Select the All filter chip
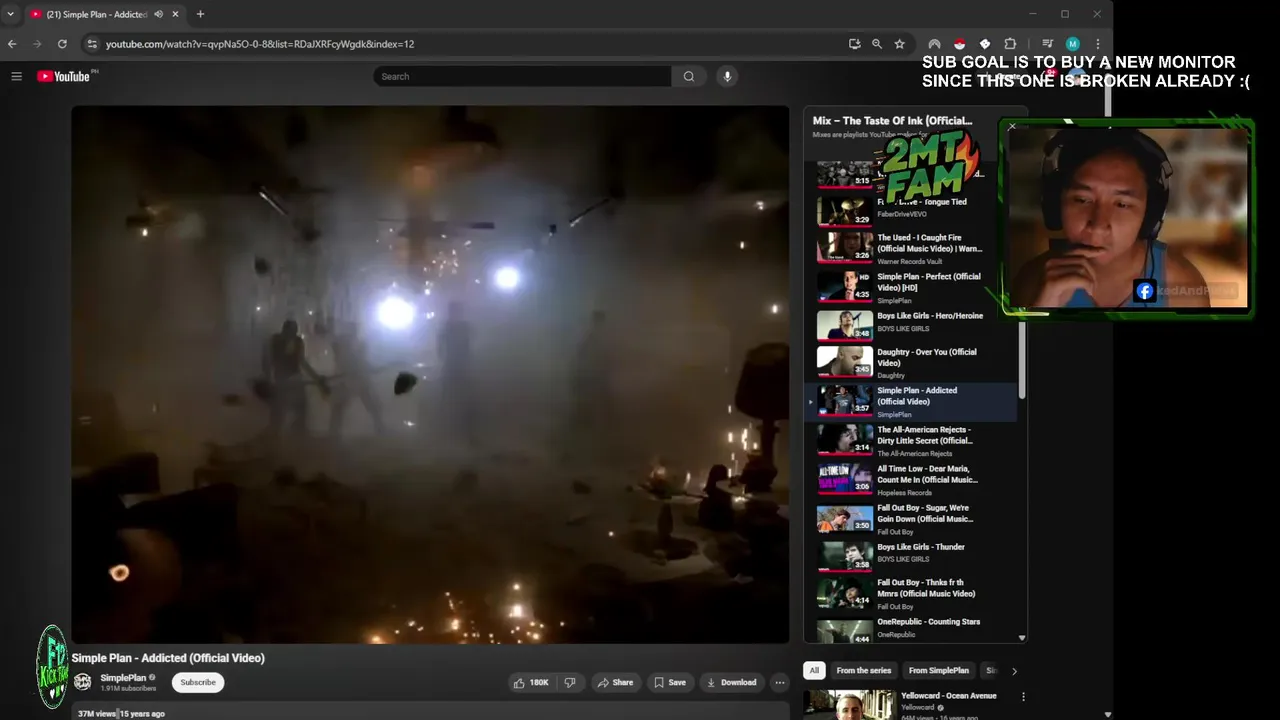1280x720 pixels. coord(814,671)
